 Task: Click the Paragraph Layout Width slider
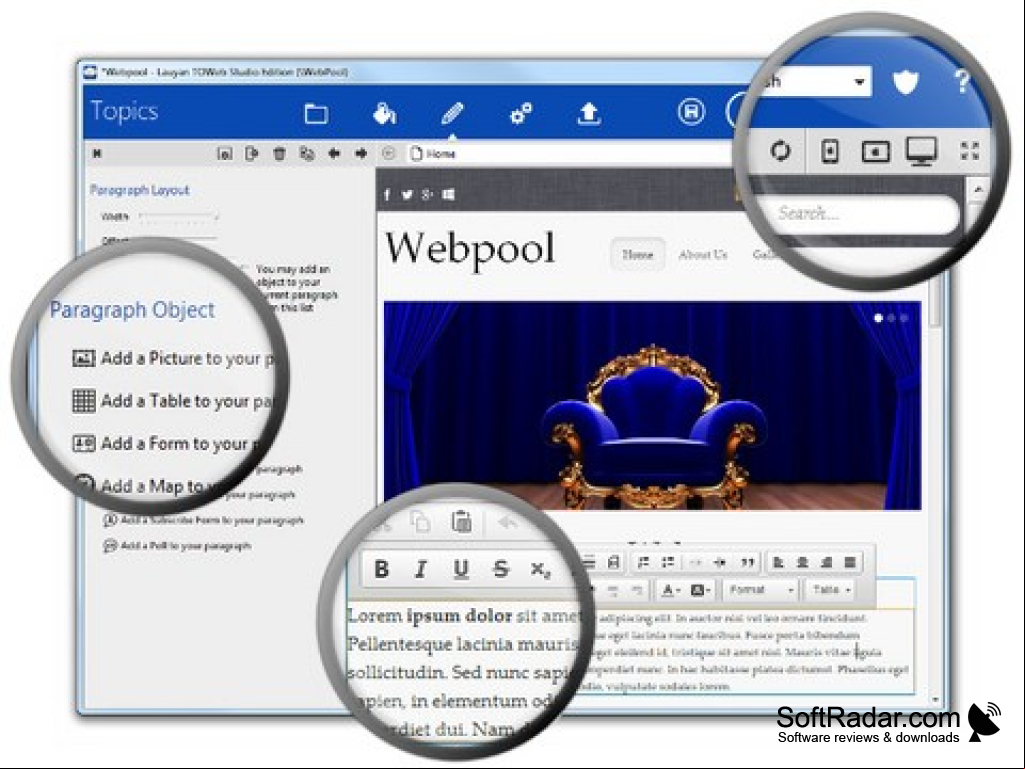coord(178,216)
